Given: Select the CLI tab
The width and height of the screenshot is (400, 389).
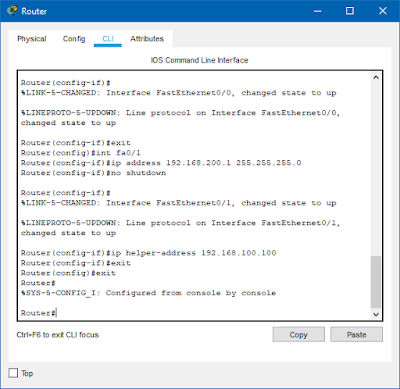Looking at the screenshot, I should pyautogui.click(x=108, y=39).
